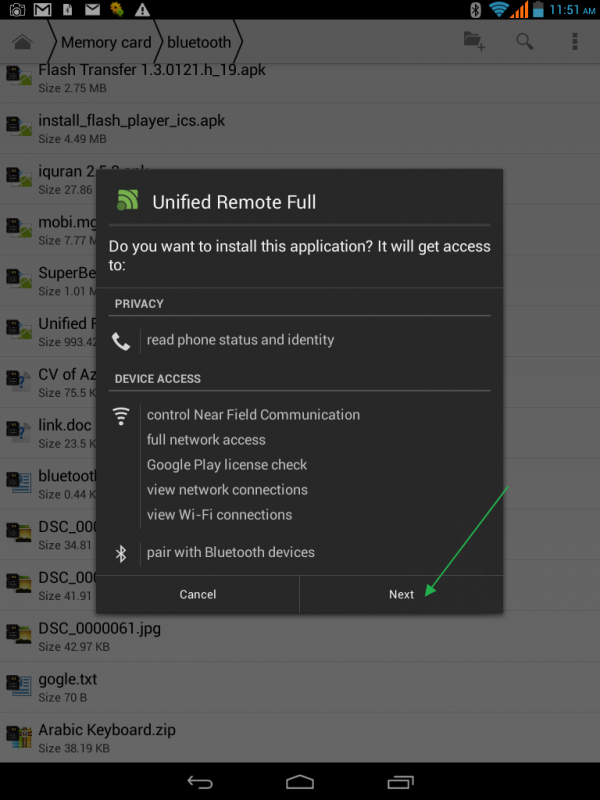Cancel the application install
Viewport: 600px width, 800px height.
tap(198, 594)
